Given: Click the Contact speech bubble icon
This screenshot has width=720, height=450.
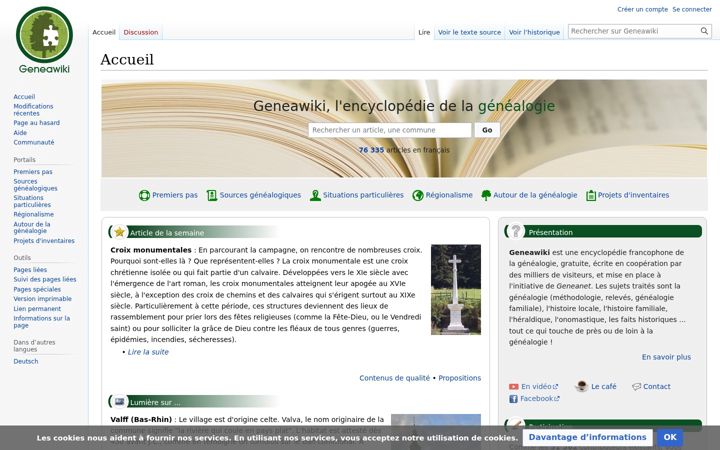Looking at the screenshot, I should [636, 387].
